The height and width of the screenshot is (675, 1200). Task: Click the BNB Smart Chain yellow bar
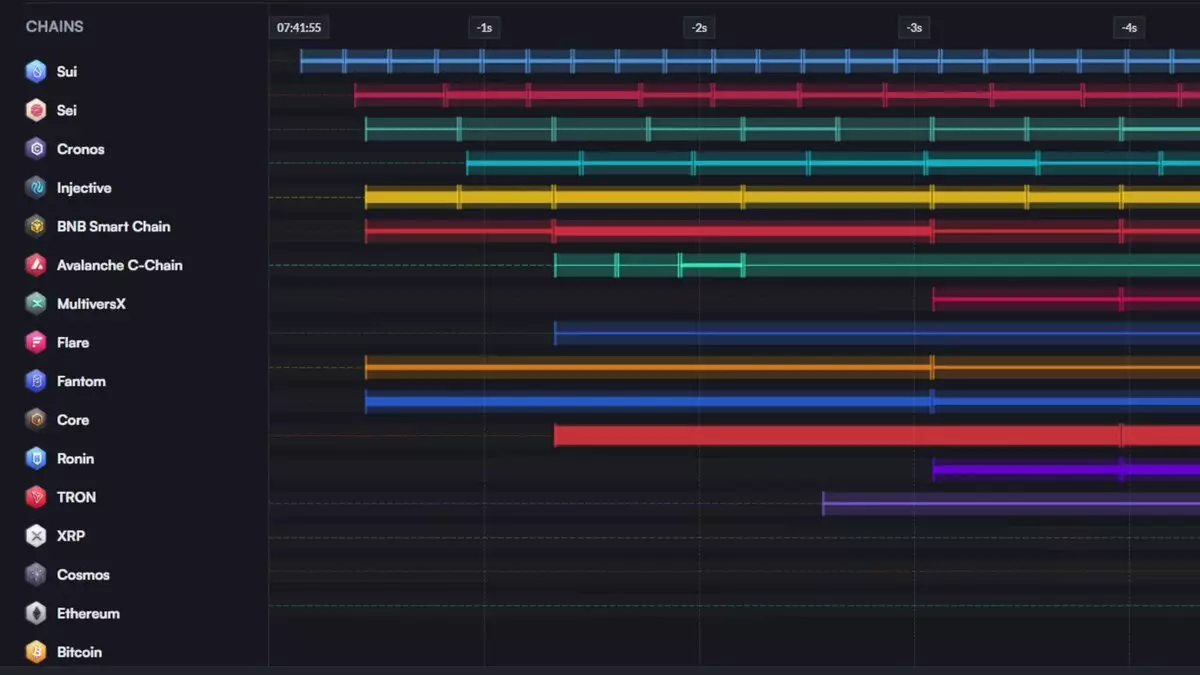point(782,197)
